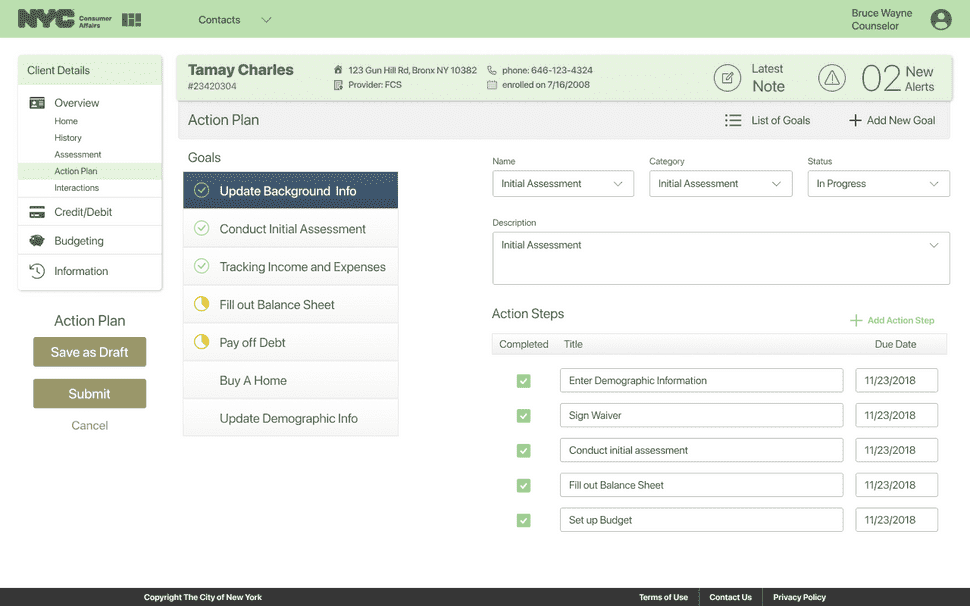Click the due date field for Fill out Balance Sheet
This screenshot has height=606, width=970.
896,485
